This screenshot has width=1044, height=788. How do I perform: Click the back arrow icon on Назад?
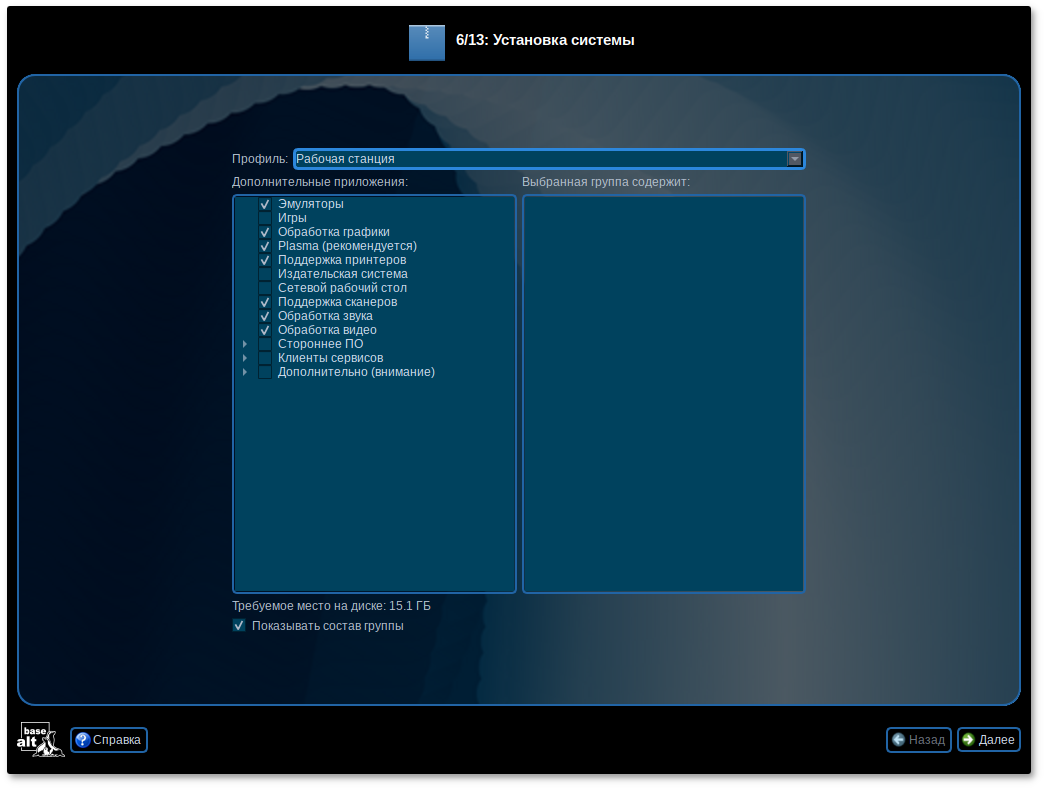pos(898,740)
